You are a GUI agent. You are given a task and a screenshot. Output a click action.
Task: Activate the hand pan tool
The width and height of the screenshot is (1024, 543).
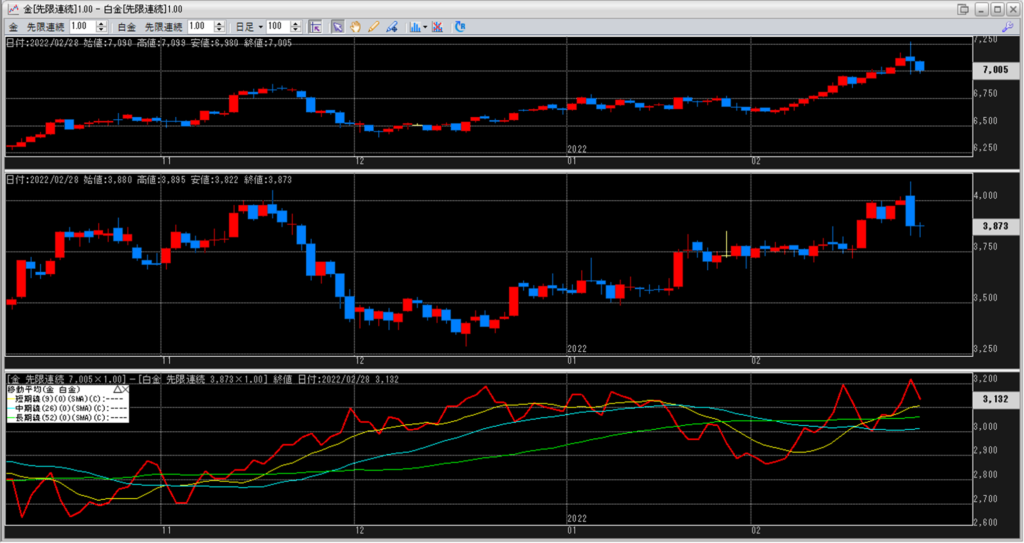(x=356, y=26)
